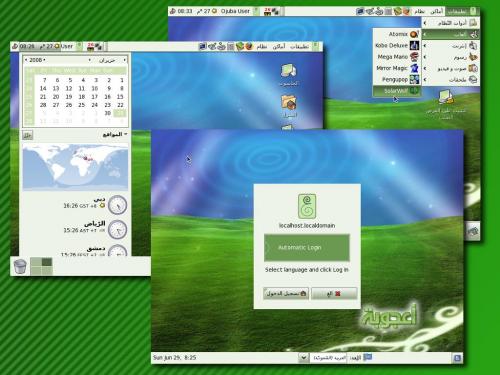Click the month forward arrow at calendar's right edge

(125, 60)
